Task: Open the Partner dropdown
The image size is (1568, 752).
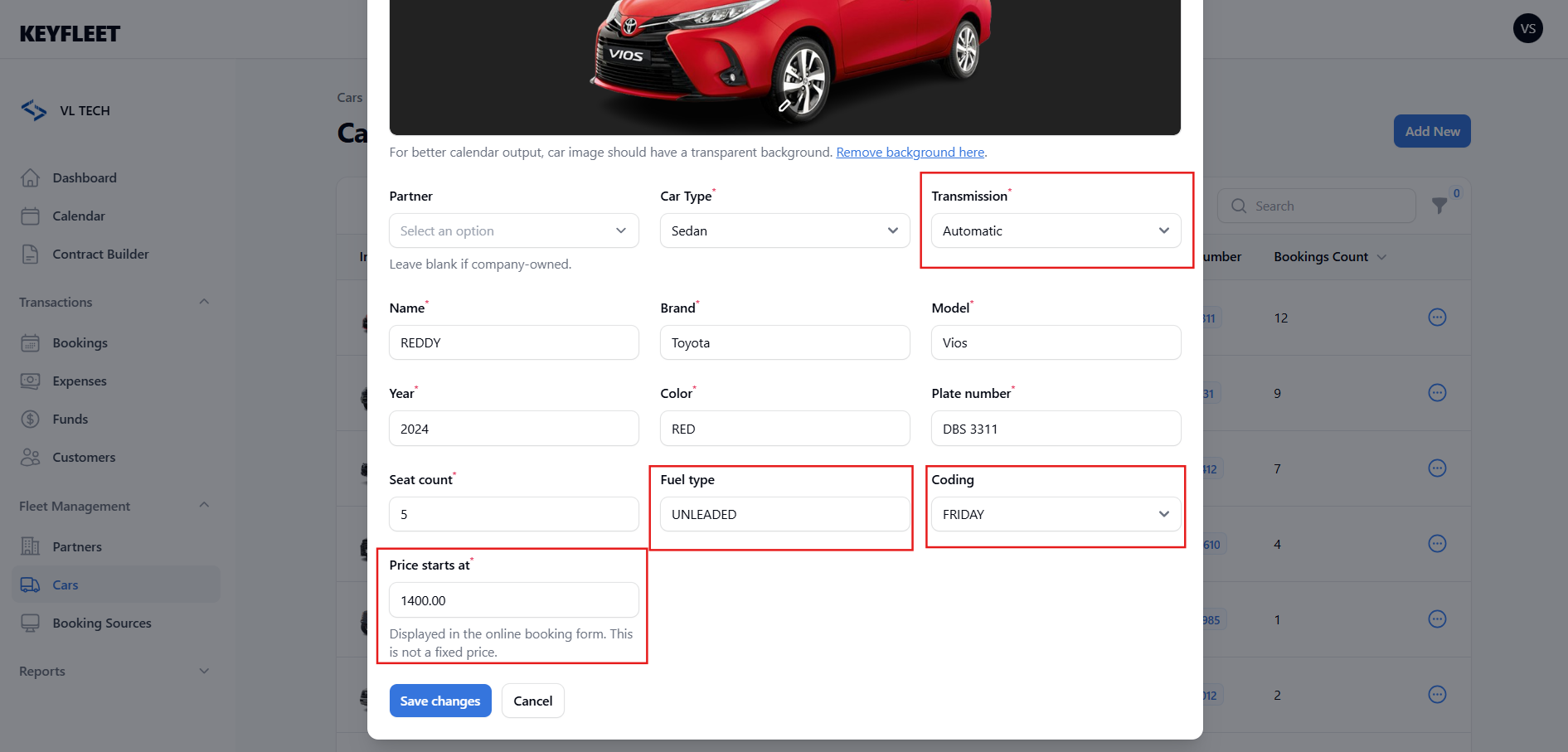Action: 513,230
